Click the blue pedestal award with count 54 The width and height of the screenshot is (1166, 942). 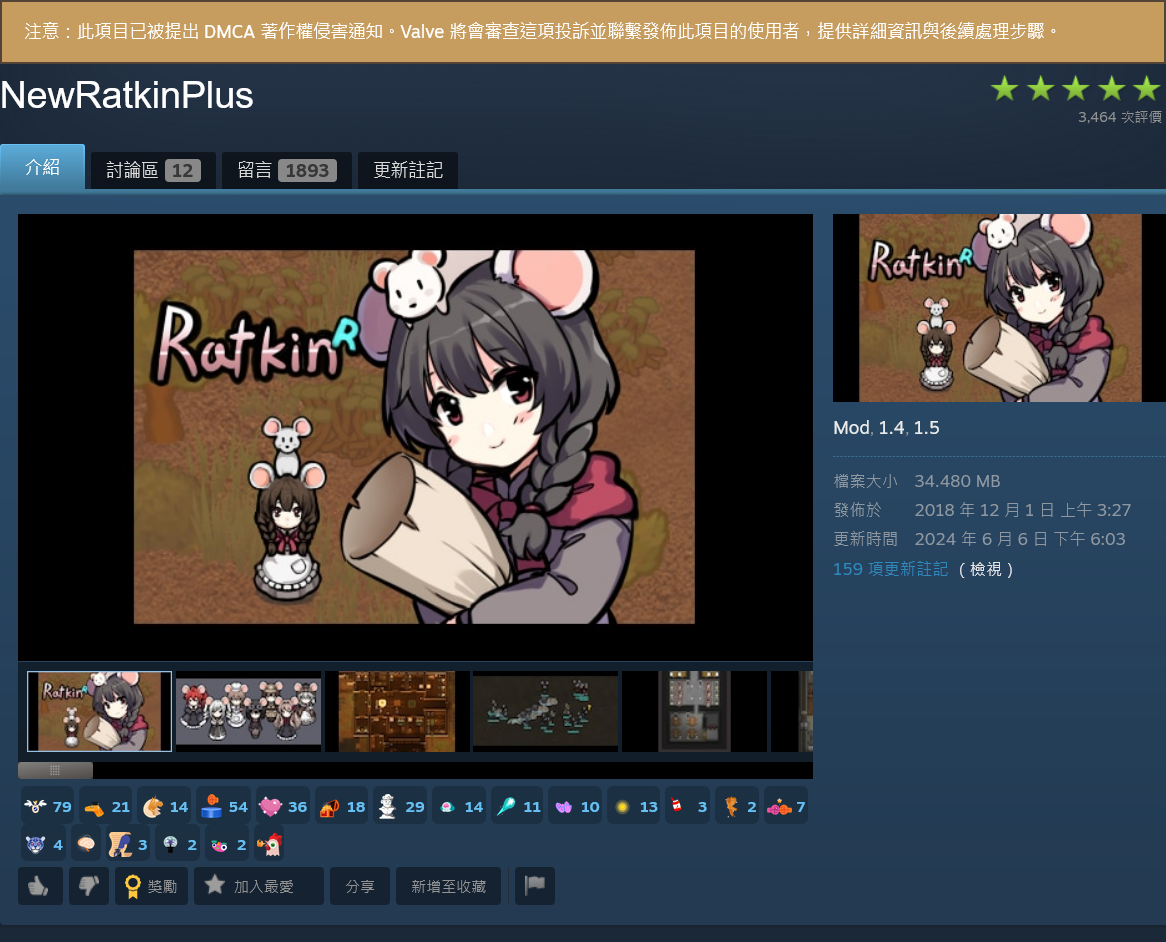point(223,806)
